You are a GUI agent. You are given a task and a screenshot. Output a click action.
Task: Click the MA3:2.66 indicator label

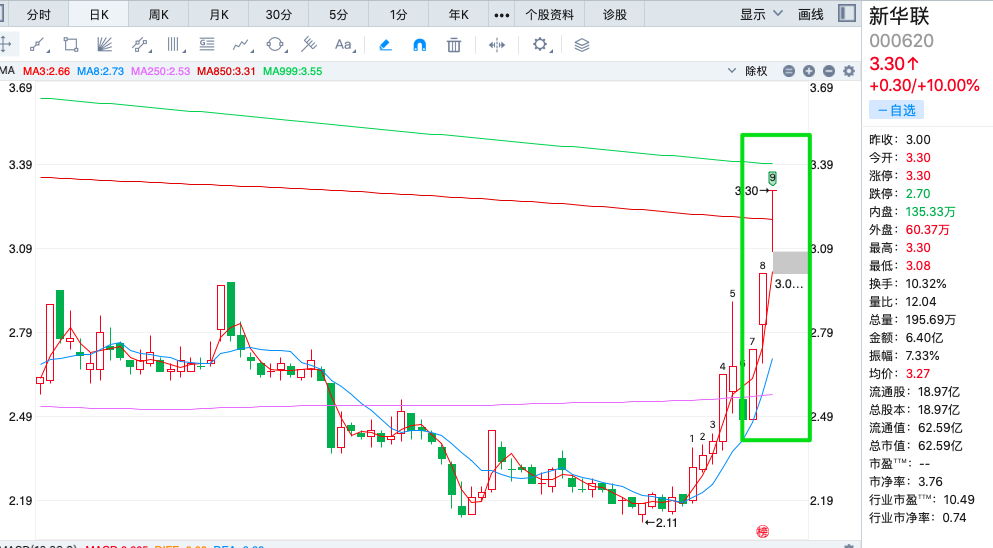click(x=46, y=71)
